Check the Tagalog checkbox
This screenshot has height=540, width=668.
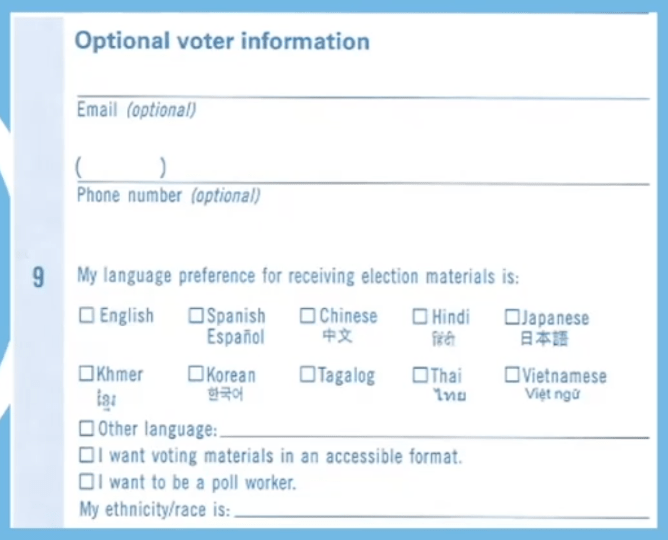[307, 374]
